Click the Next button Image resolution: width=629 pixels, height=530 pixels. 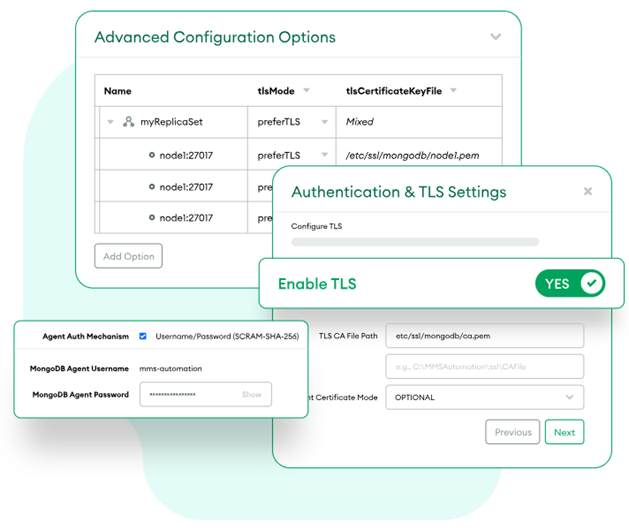(564, 432)
